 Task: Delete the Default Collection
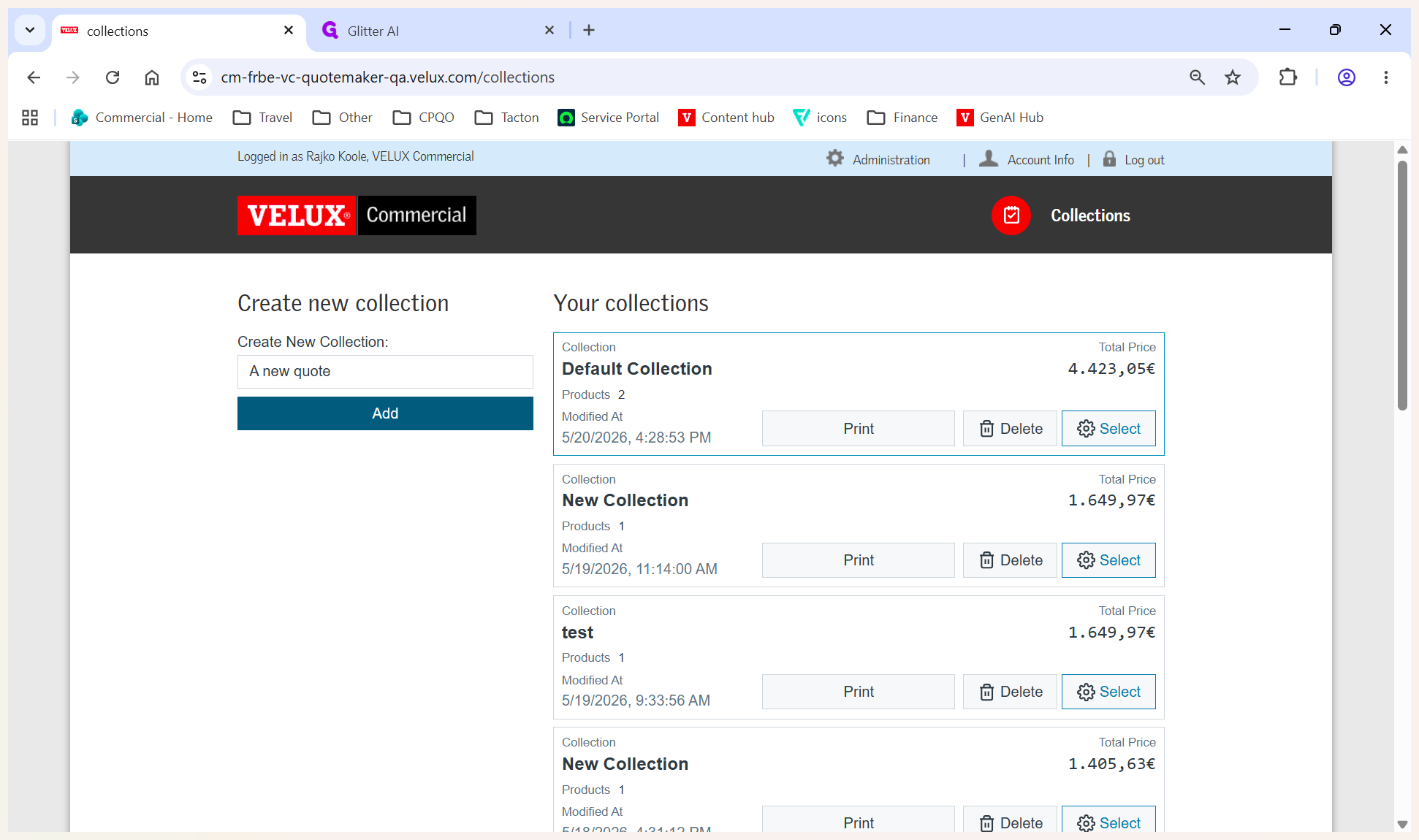point(1010,429)
